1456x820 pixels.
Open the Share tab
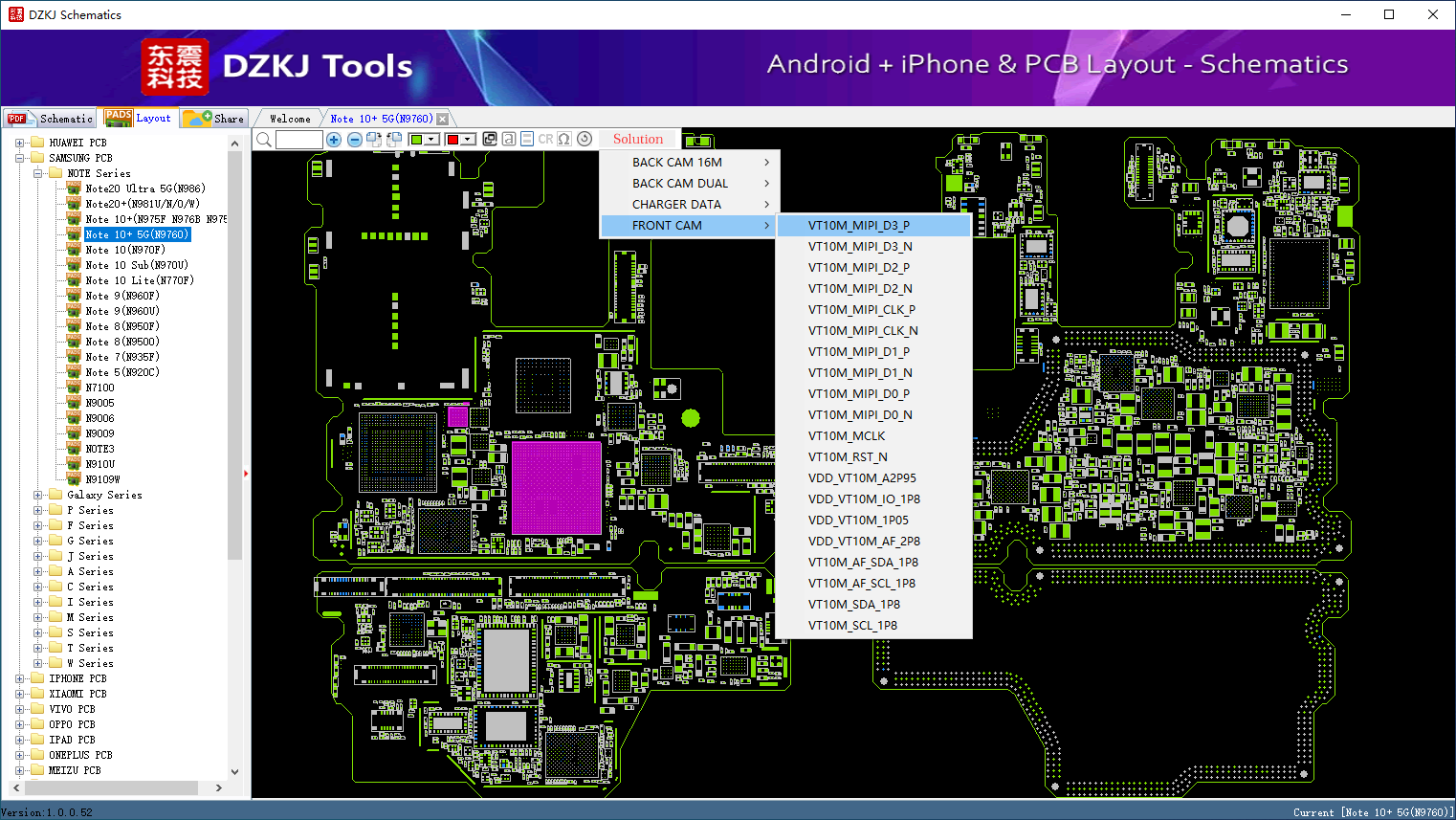214,119
